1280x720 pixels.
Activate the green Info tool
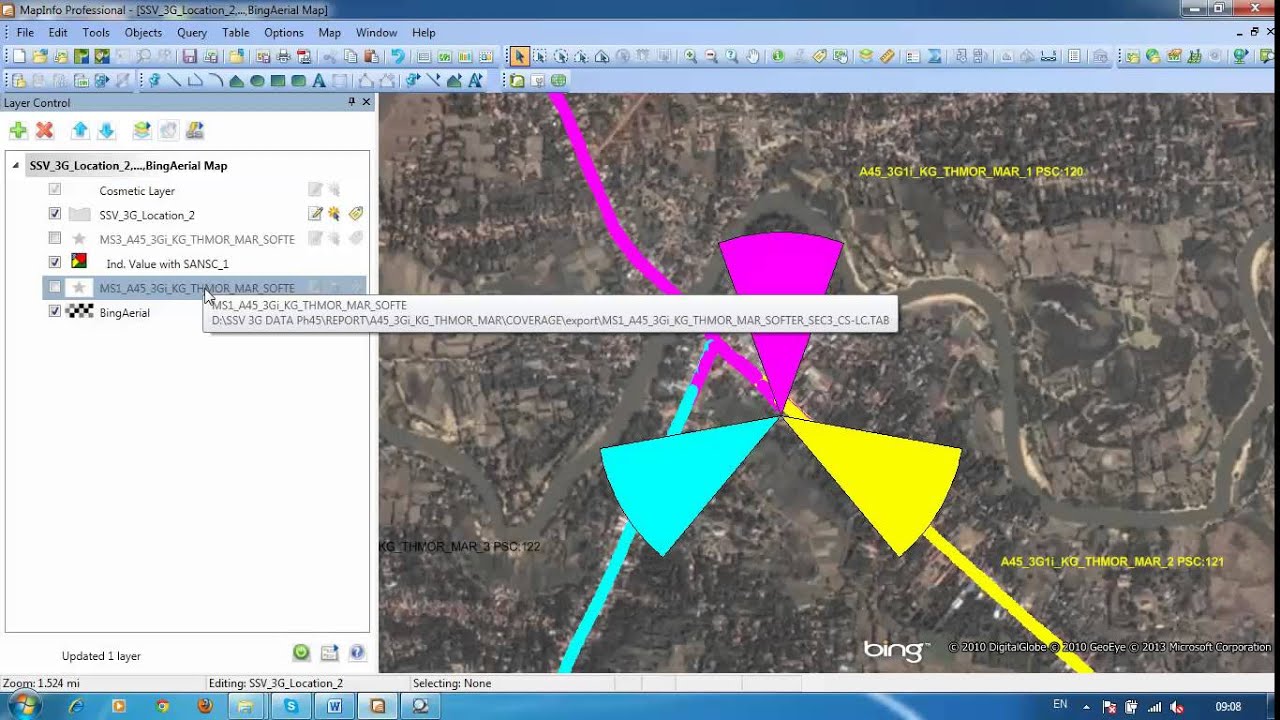click(778, 57)
